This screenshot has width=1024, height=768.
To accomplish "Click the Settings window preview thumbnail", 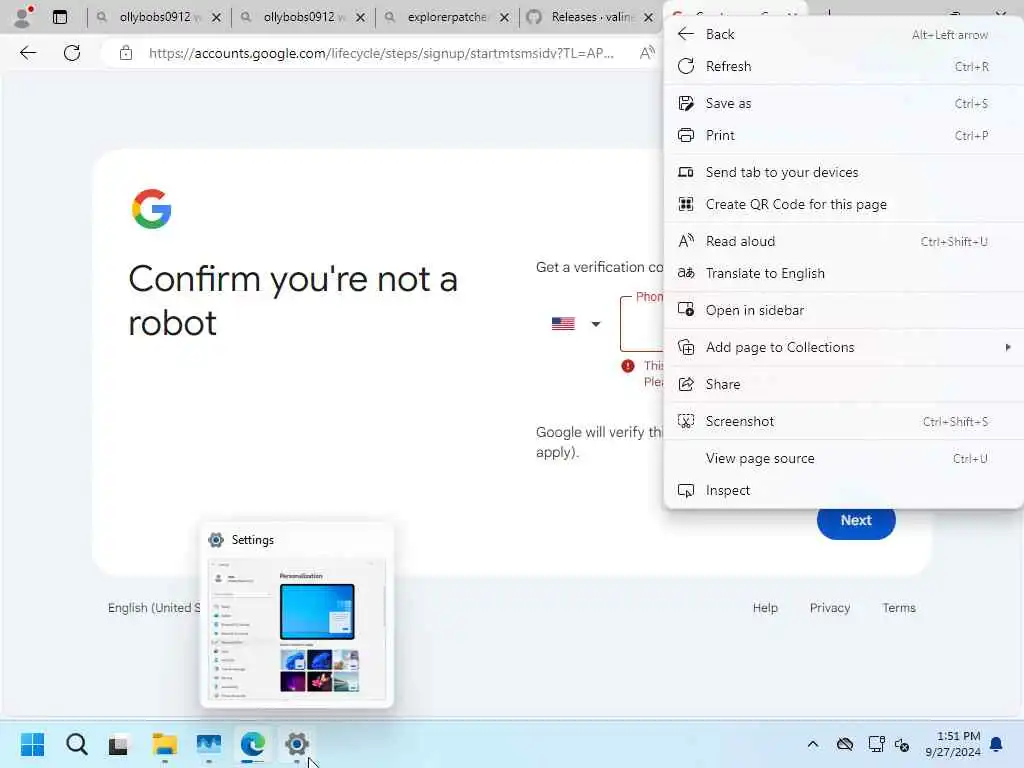I will click(297, 629).
